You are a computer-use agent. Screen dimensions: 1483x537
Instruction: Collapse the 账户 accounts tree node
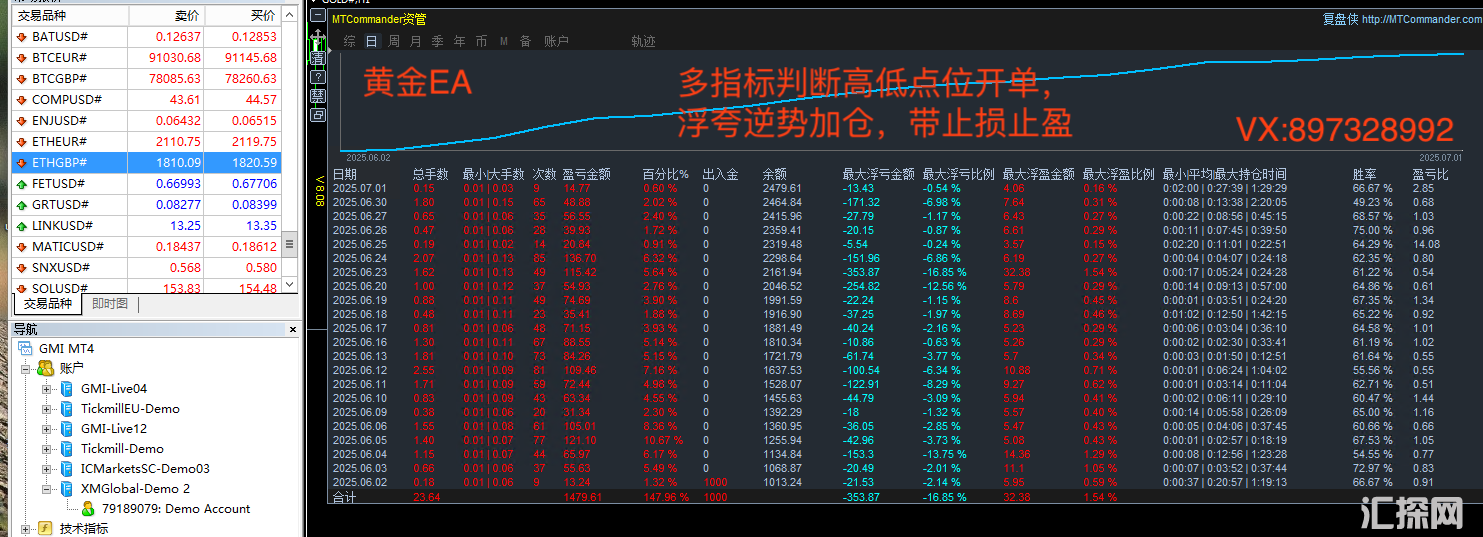pyautogui.click(x=26, y=369)
